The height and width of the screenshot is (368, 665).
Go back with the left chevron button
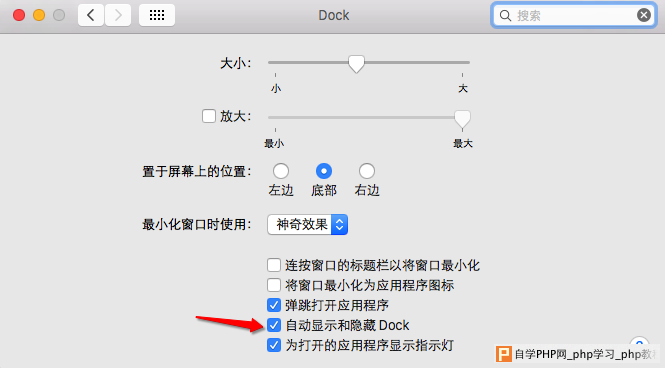coord(91,15)
